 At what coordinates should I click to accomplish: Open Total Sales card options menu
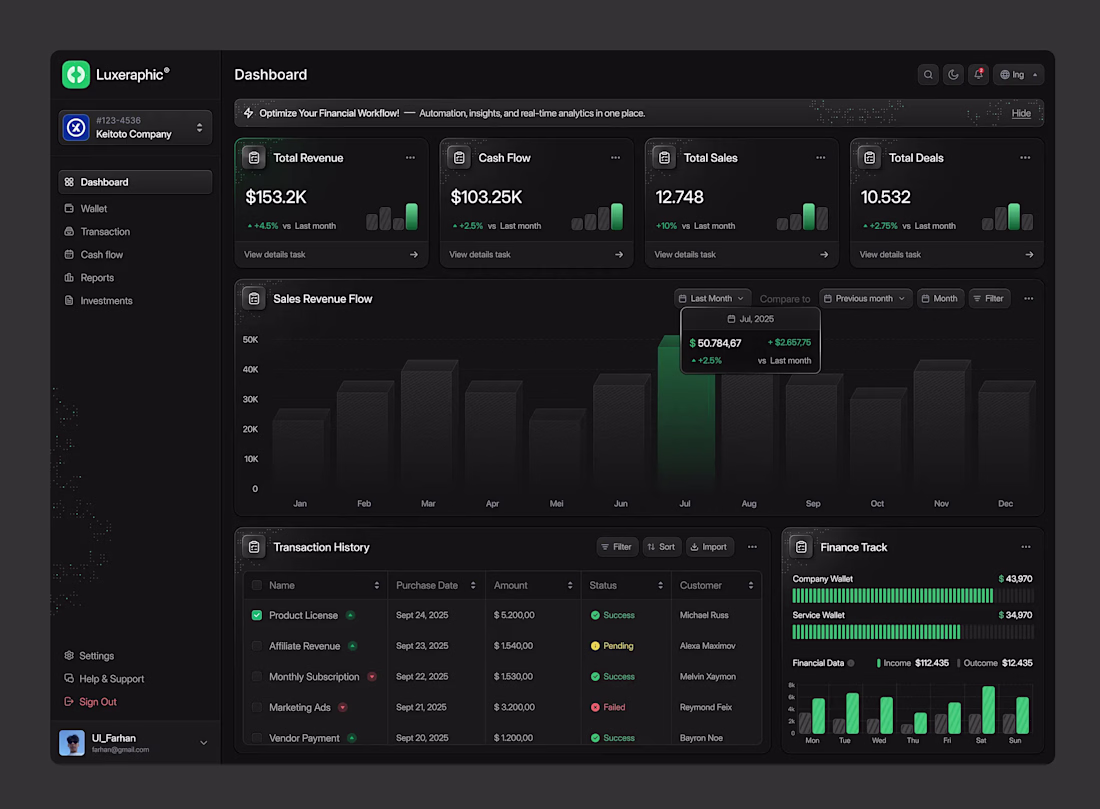pyautogui.click(x=820, y=158)
